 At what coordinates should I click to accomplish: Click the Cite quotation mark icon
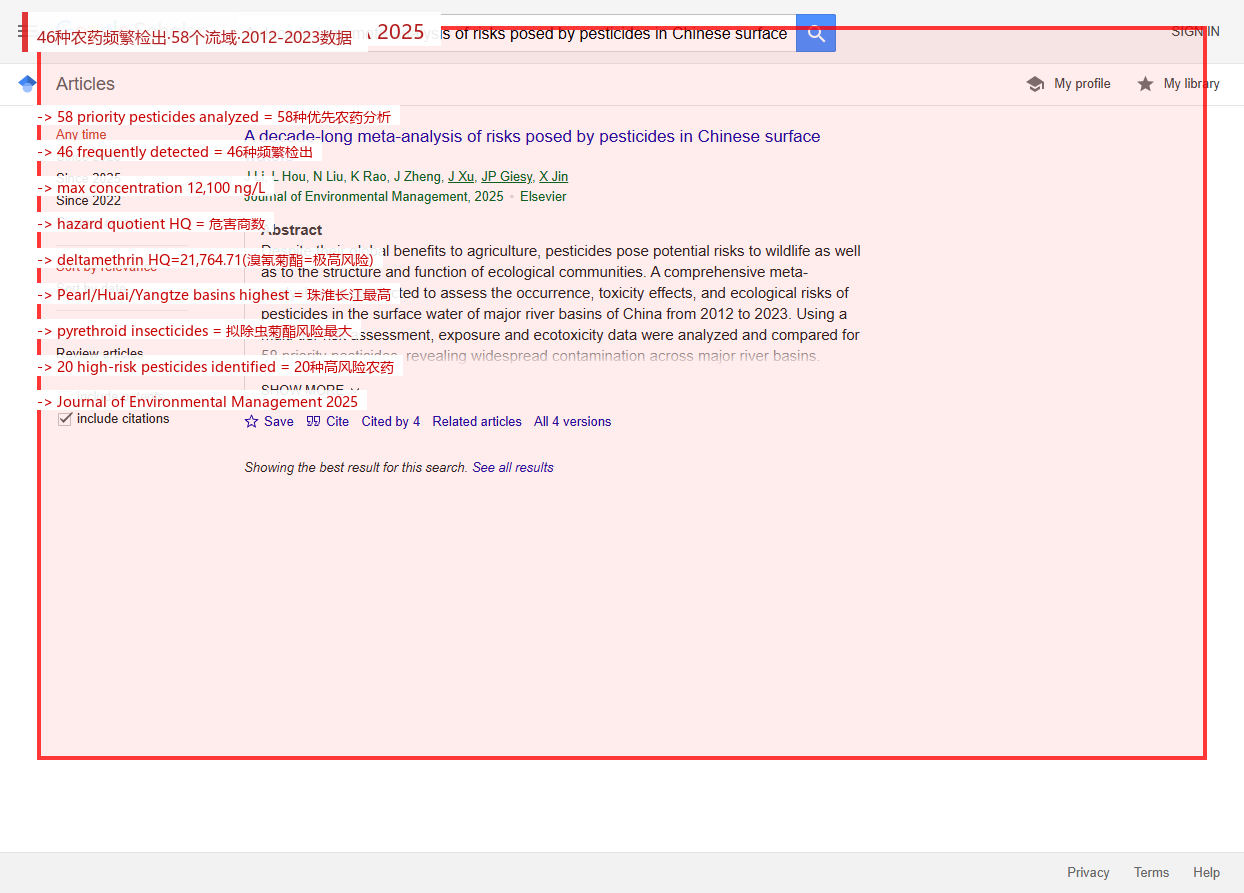click(313, 421)
